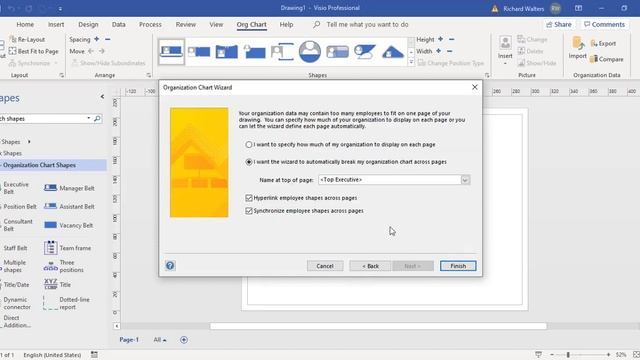Screen dimensions: 640x360
Task: Open the View ribbon tab
Action: click(216, 24)
